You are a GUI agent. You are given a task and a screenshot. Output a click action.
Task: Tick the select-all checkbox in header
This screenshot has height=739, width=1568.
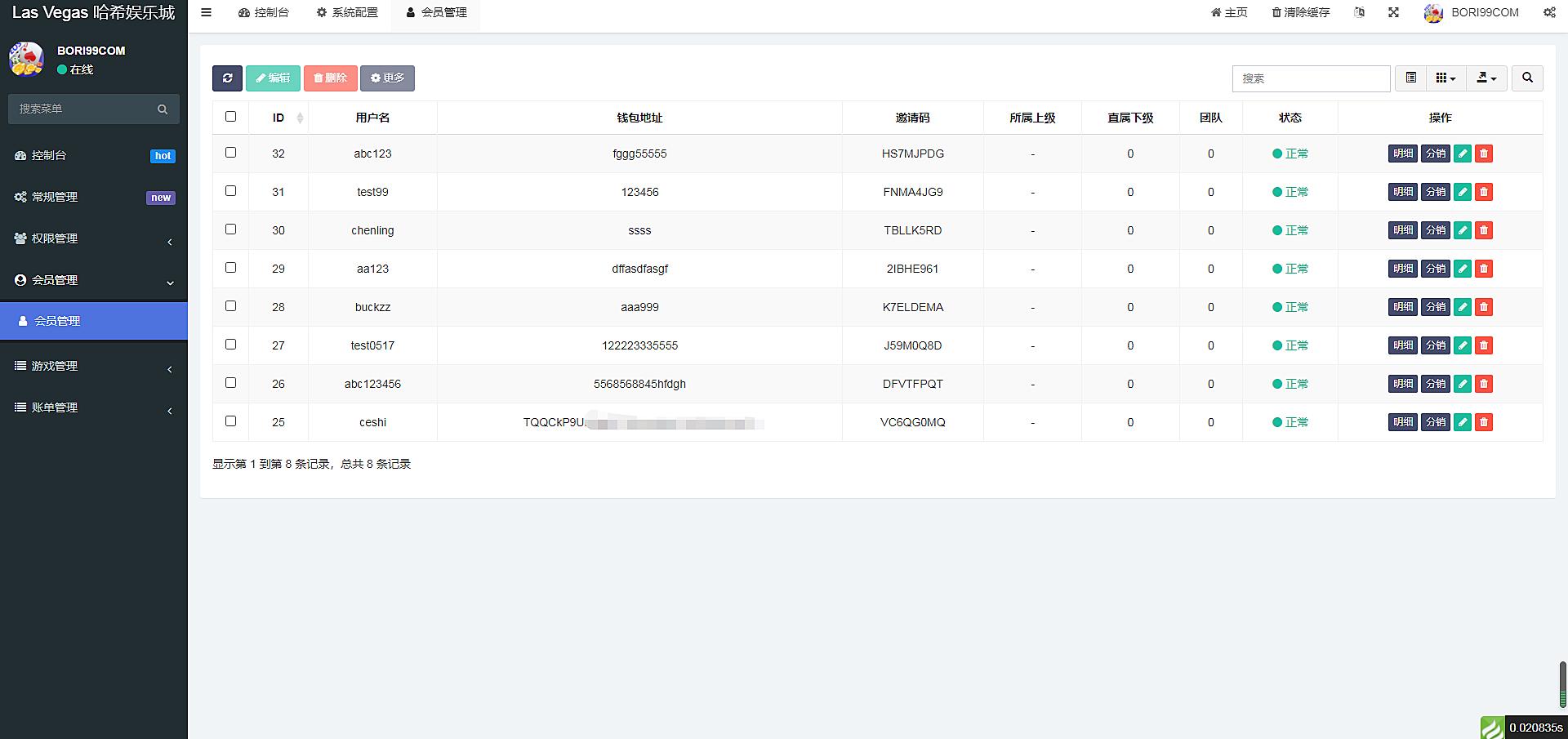coord(230,117)
